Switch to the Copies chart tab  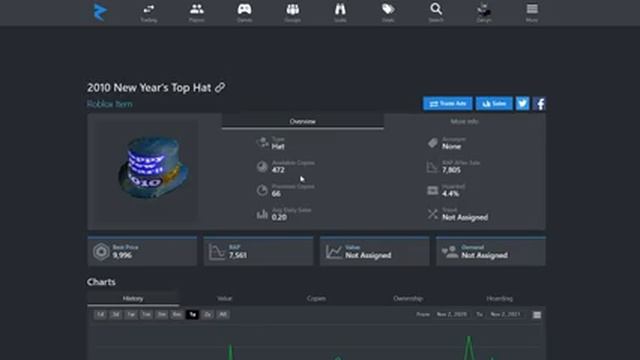pos(316,298)
